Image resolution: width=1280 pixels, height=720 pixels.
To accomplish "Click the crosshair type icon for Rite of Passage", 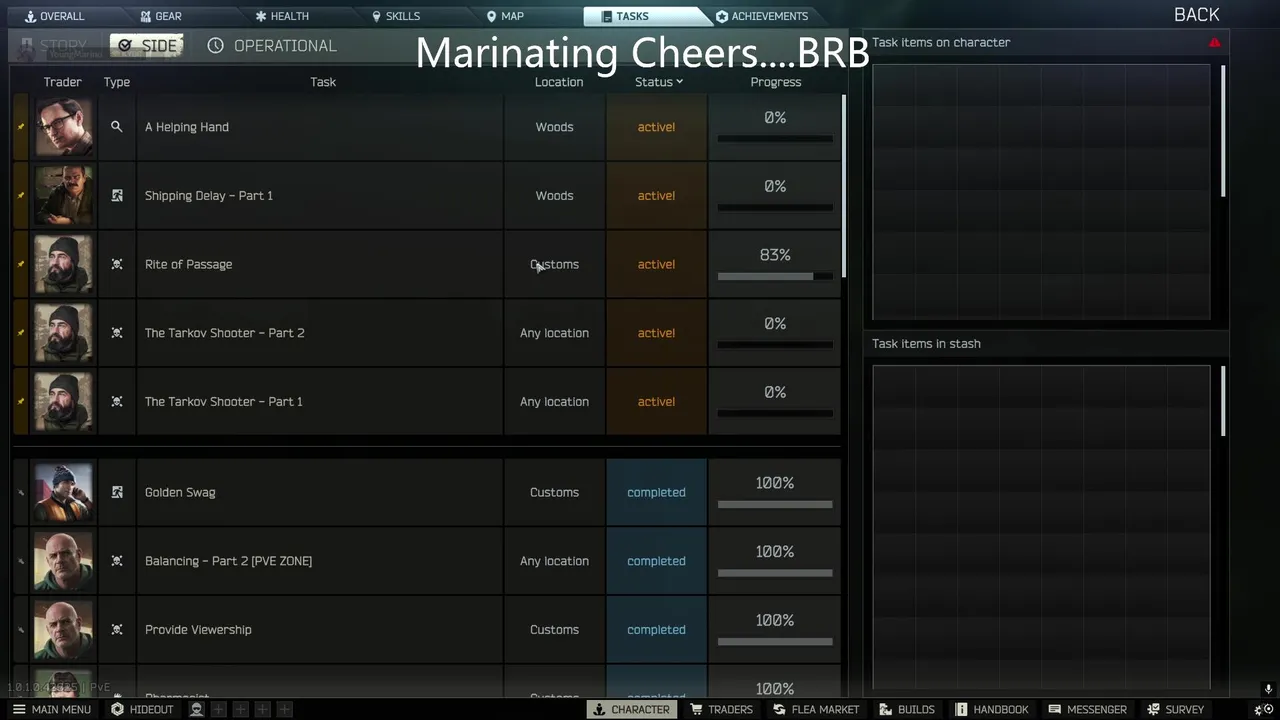I will [x=117, y=264].
